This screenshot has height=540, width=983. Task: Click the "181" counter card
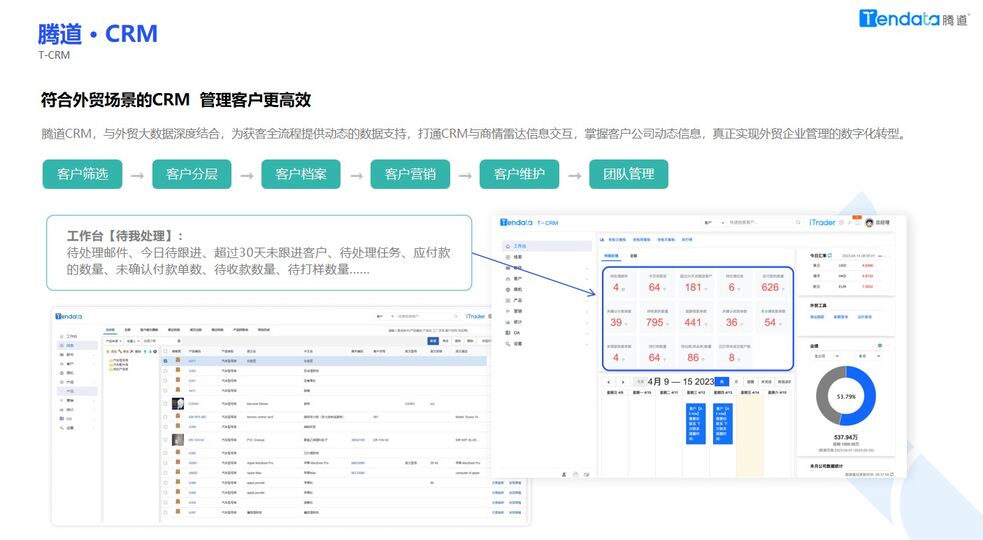695,284
